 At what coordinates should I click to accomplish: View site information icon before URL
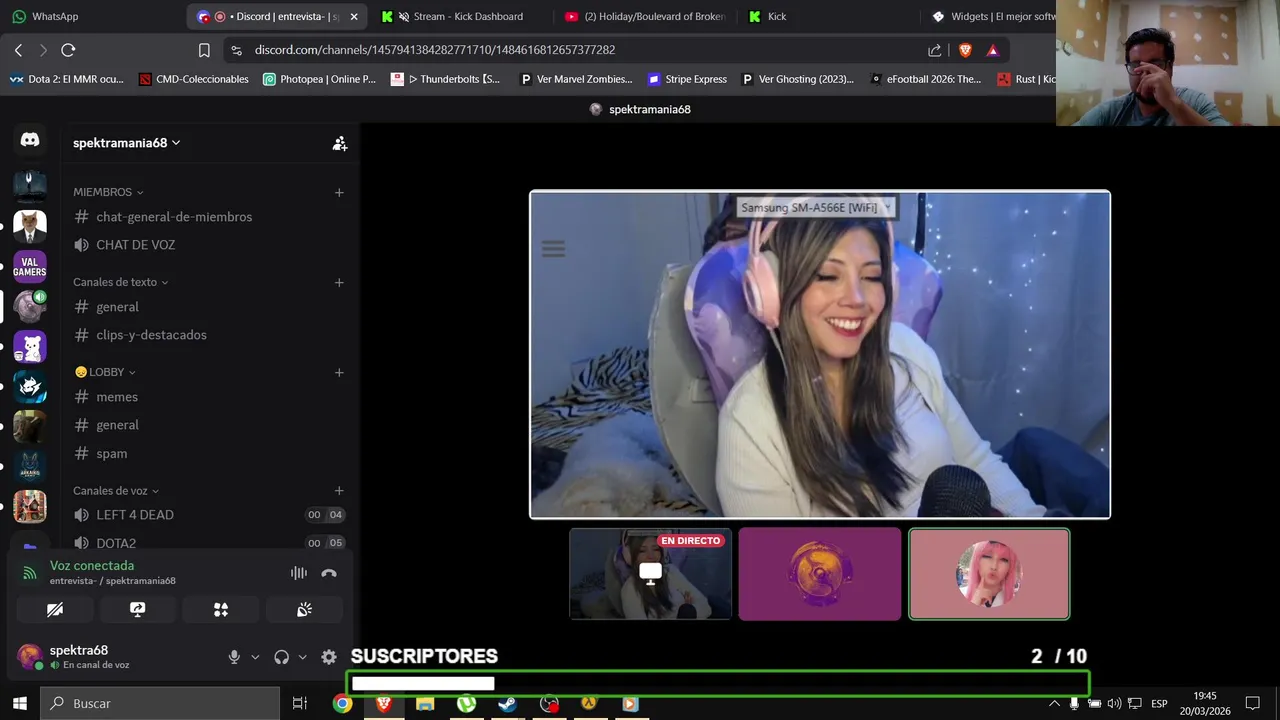236,50
